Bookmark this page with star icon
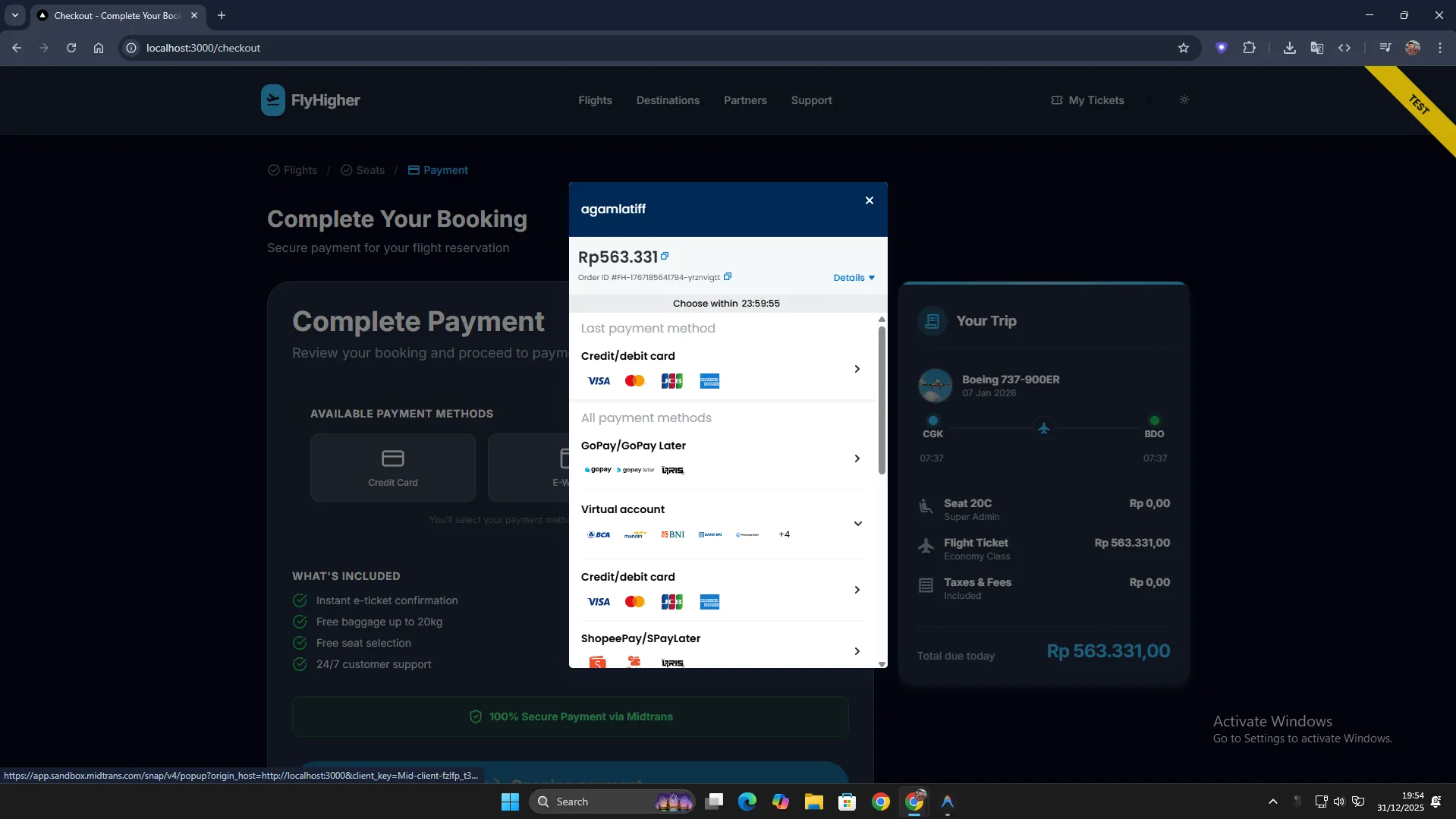The image size is (1456, 819). [x=1183, y=48]
